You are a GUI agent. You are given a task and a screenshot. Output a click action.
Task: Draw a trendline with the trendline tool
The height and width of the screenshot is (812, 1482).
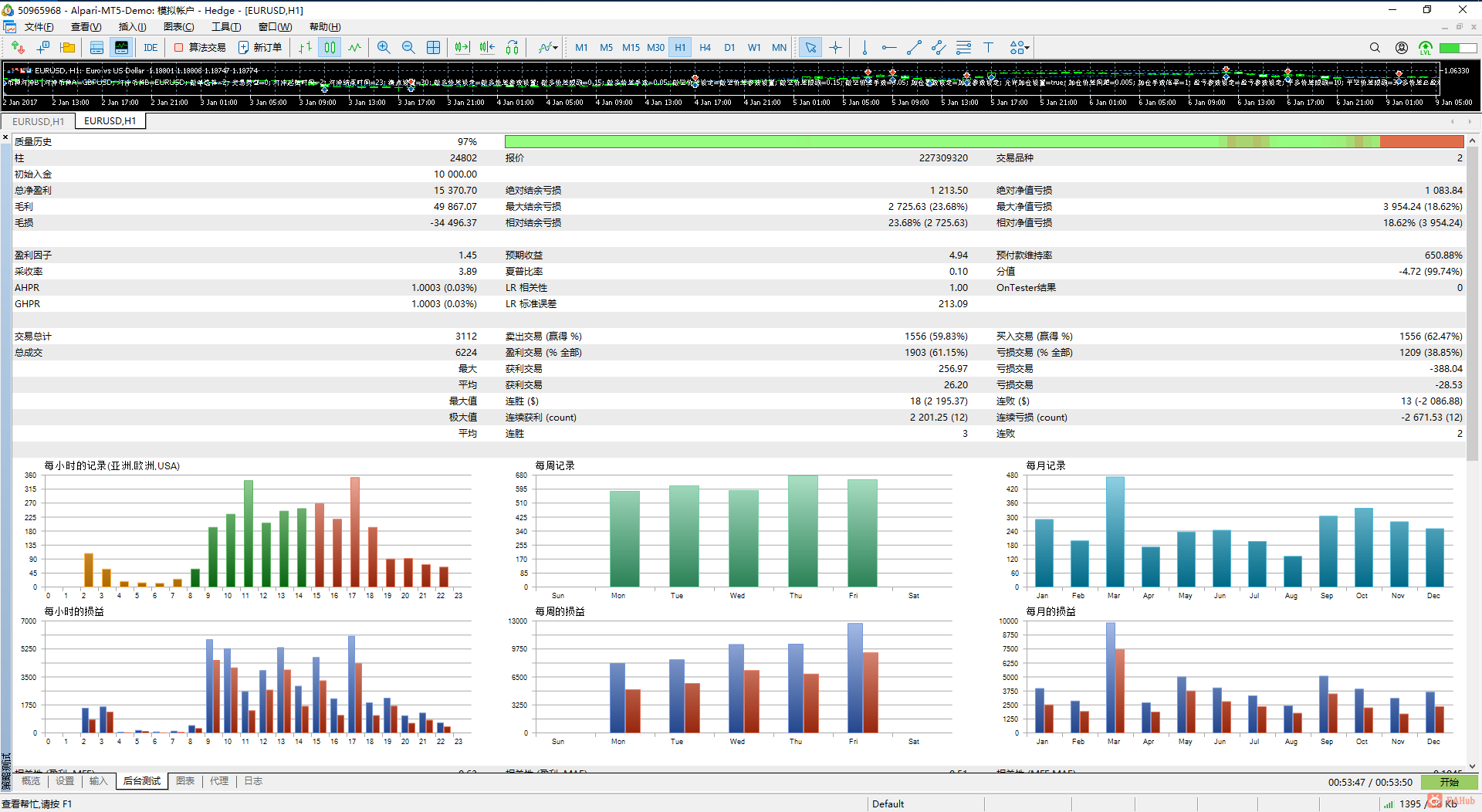click(x=914, y=48)
